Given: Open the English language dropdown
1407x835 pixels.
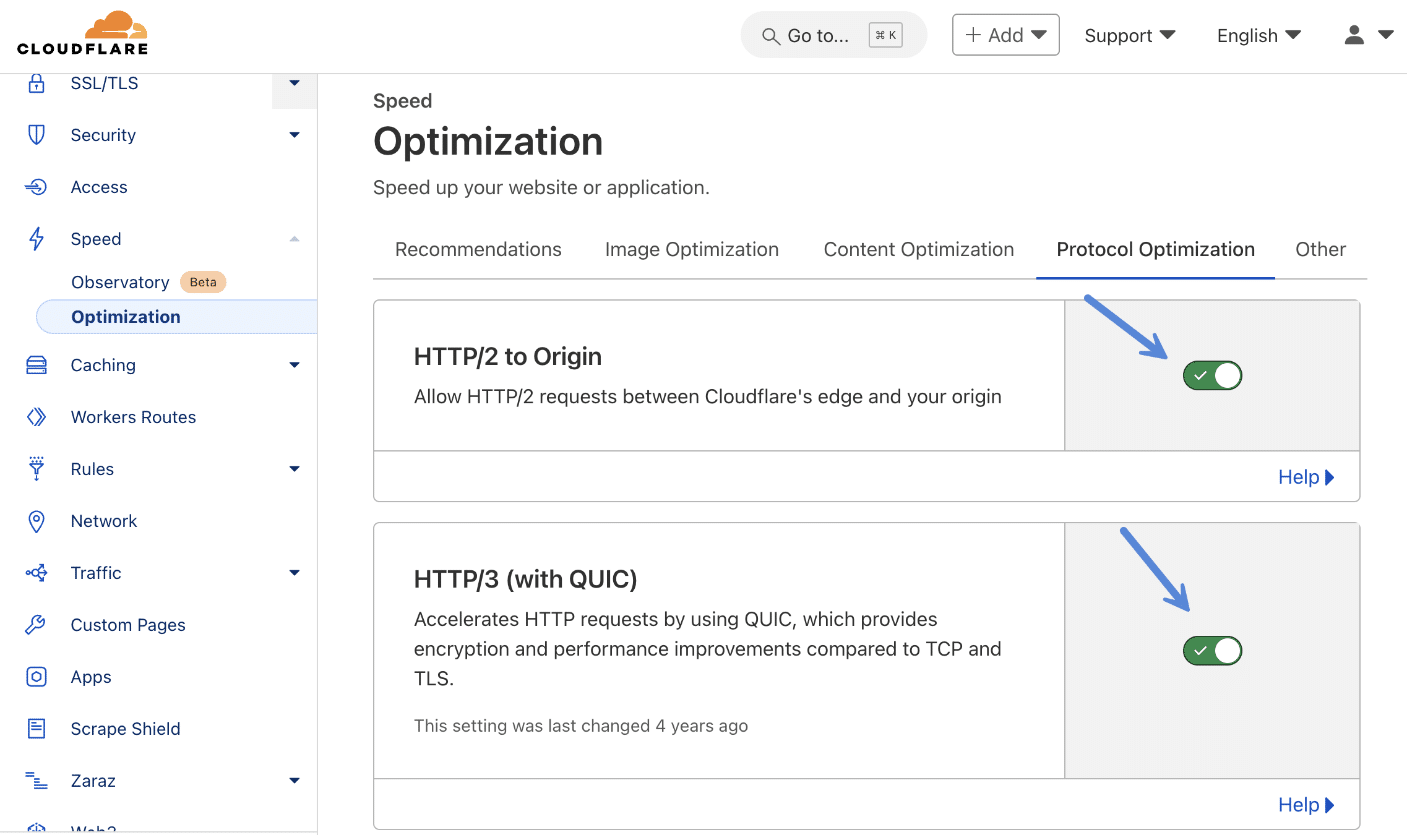Looking at the screenshot, I should (1258, 35).
